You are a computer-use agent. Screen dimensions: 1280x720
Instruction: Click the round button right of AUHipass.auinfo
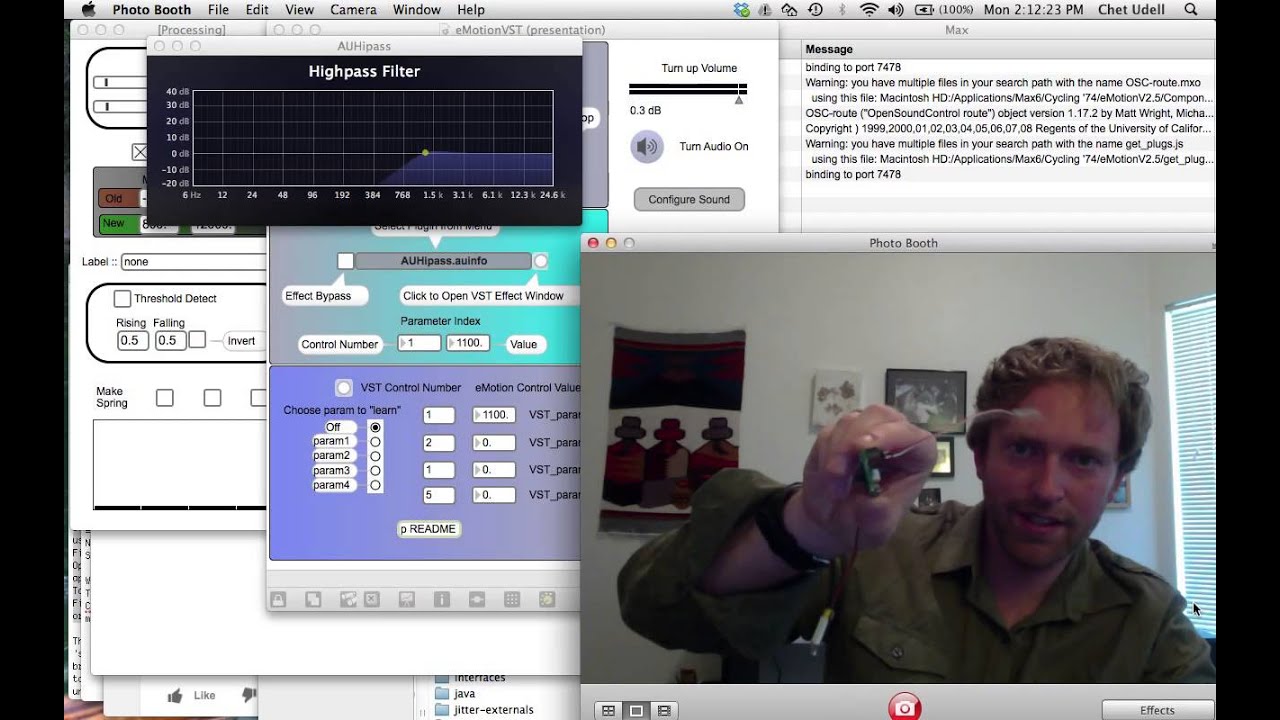[x=540, y=261]
